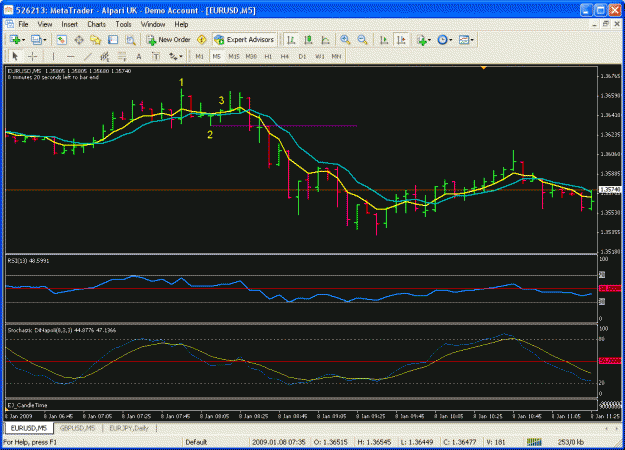Open MetaEditor yellow diamond icon
The width and height of the screenshot is (625, 450).
(x=202, y=39)
